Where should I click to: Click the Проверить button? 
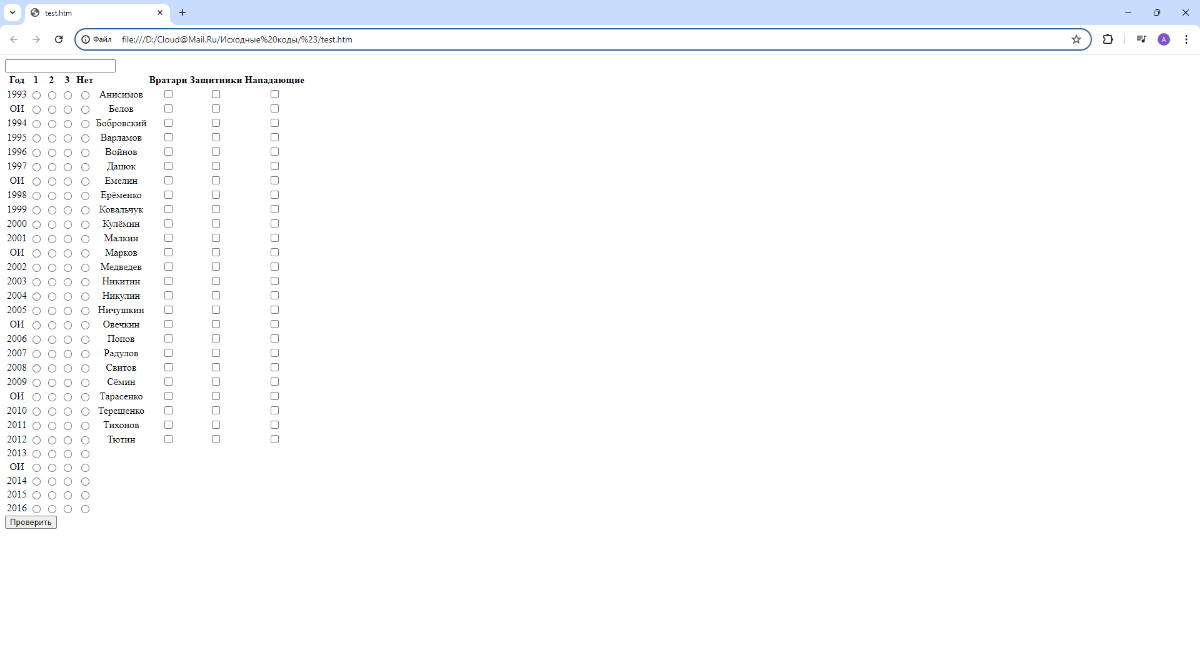pos(31,522)
